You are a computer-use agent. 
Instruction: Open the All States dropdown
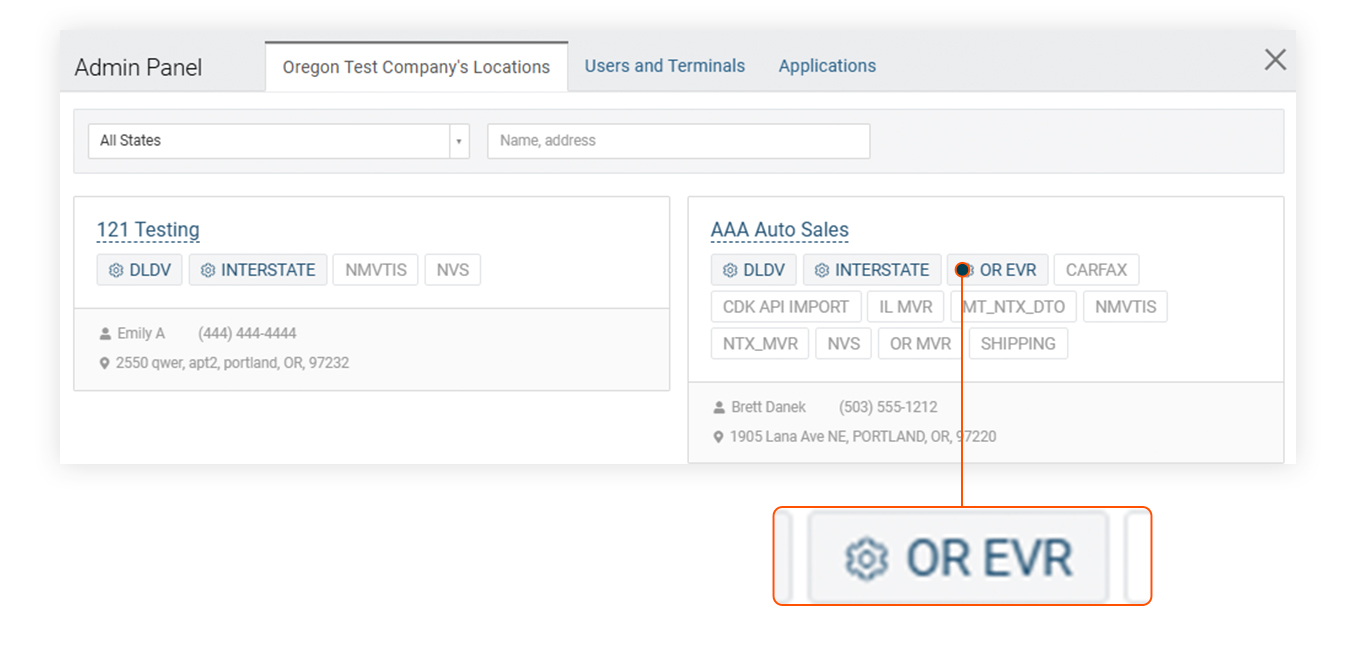[x=268, y=141]
